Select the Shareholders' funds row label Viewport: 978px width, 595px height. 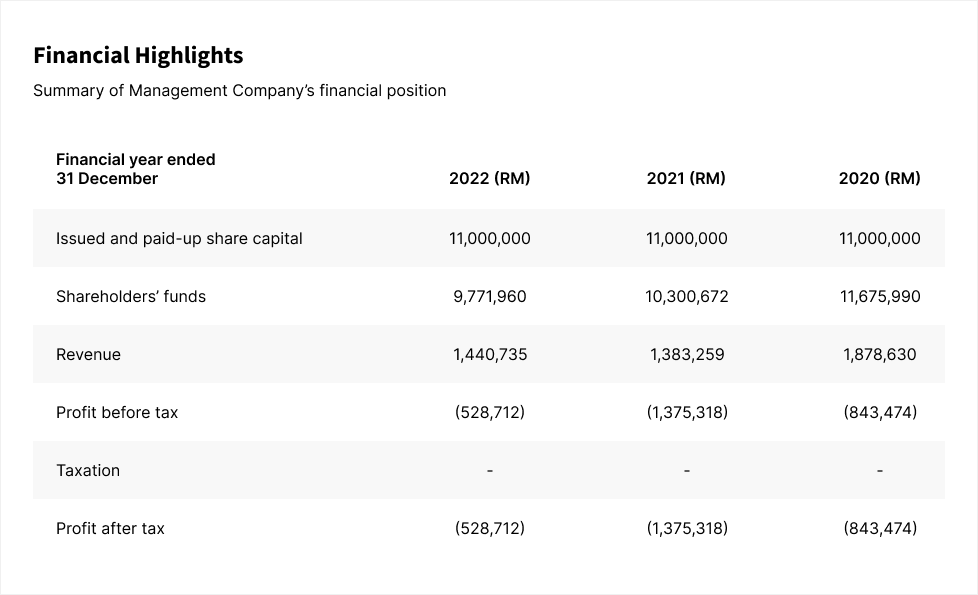point(131,297)
